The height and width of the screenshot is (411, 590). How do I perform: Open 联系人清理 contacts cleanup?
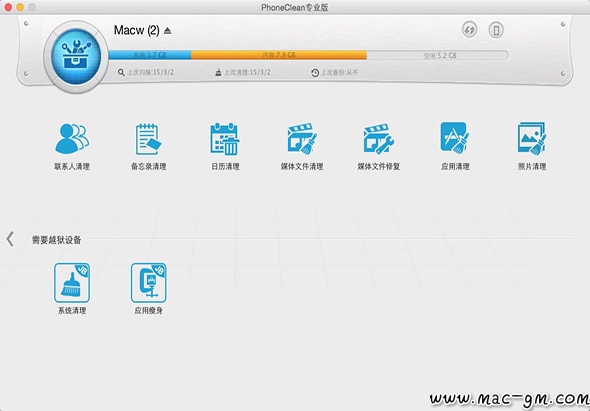(x=72, y=146)
